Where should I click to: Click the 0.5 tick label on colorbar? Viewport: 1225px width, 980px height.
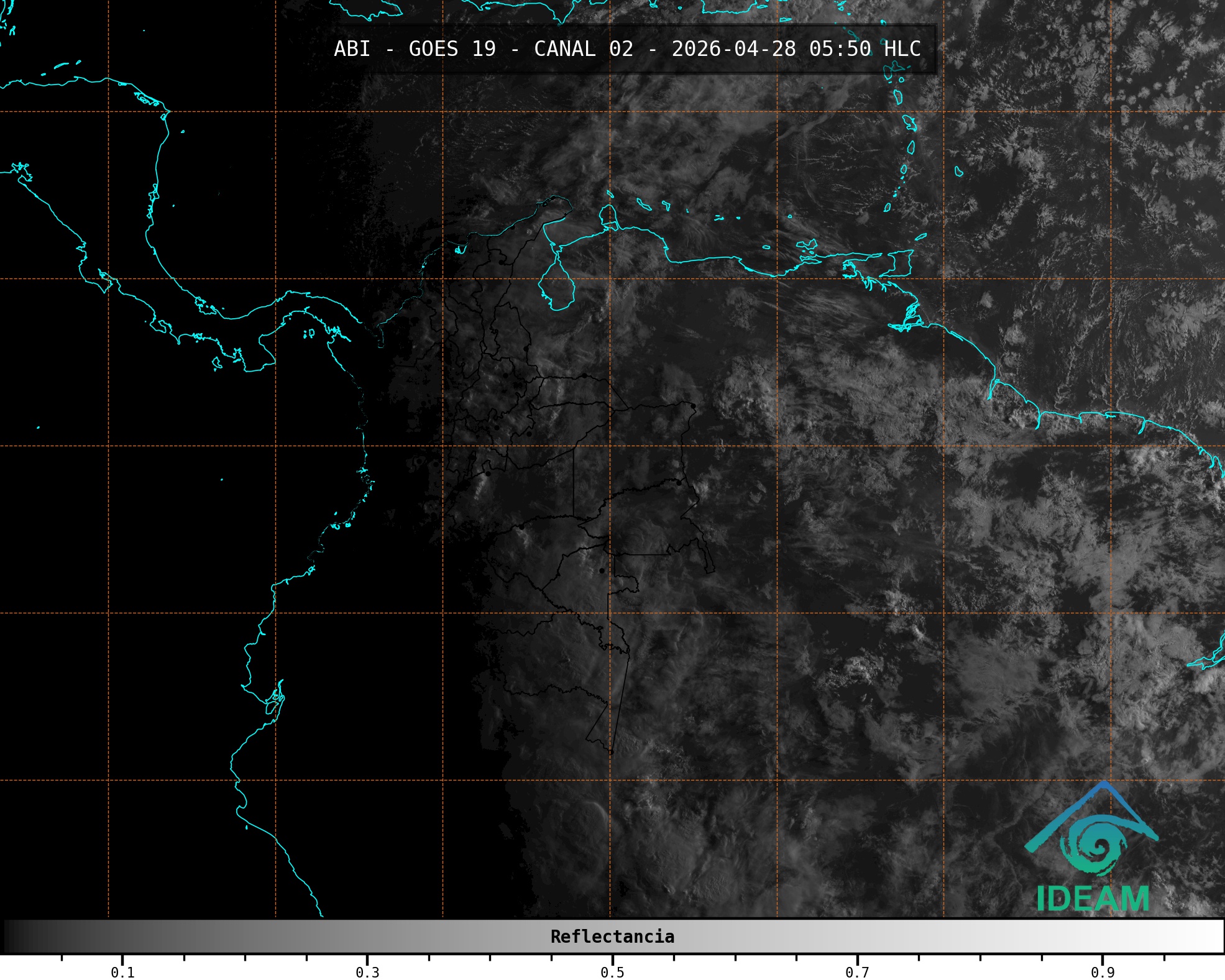(x=612, y=972)
